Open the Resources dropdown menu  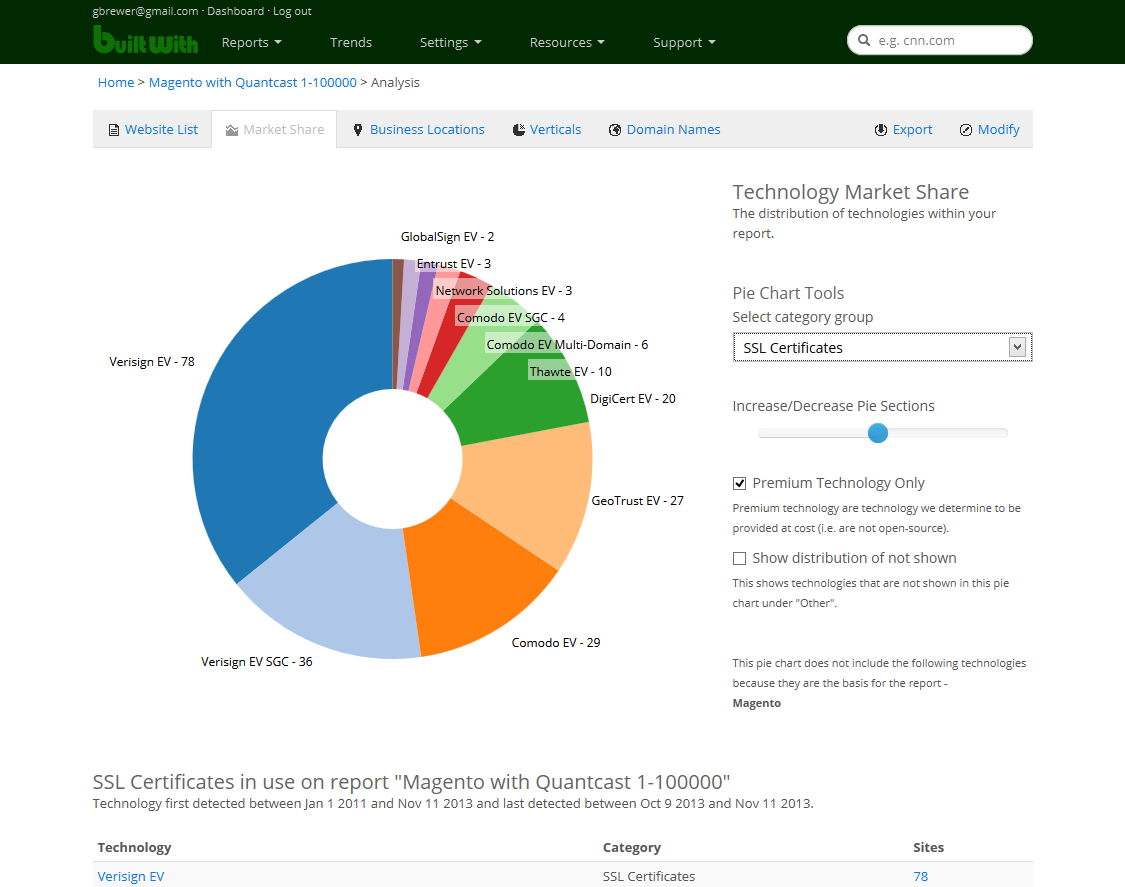[x=567, y=42]
